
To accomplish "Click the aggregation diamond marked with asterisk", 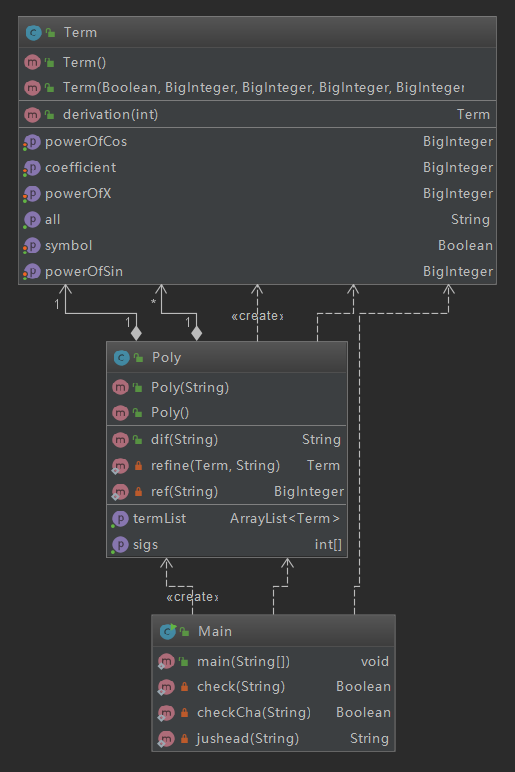I will tap(196, 333).
